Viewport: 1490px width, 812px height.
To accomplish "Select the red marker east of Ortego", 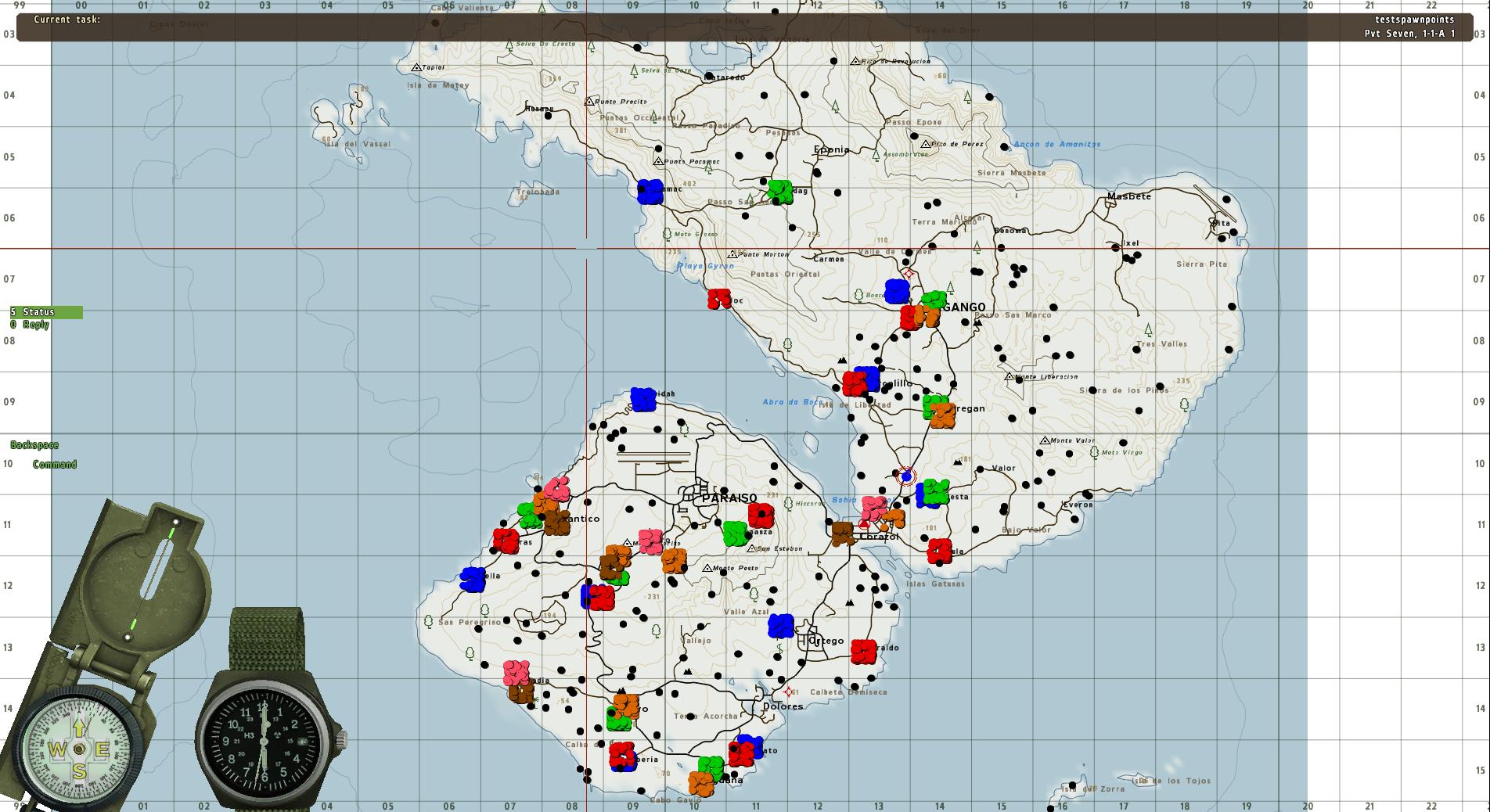I will 864,652.
